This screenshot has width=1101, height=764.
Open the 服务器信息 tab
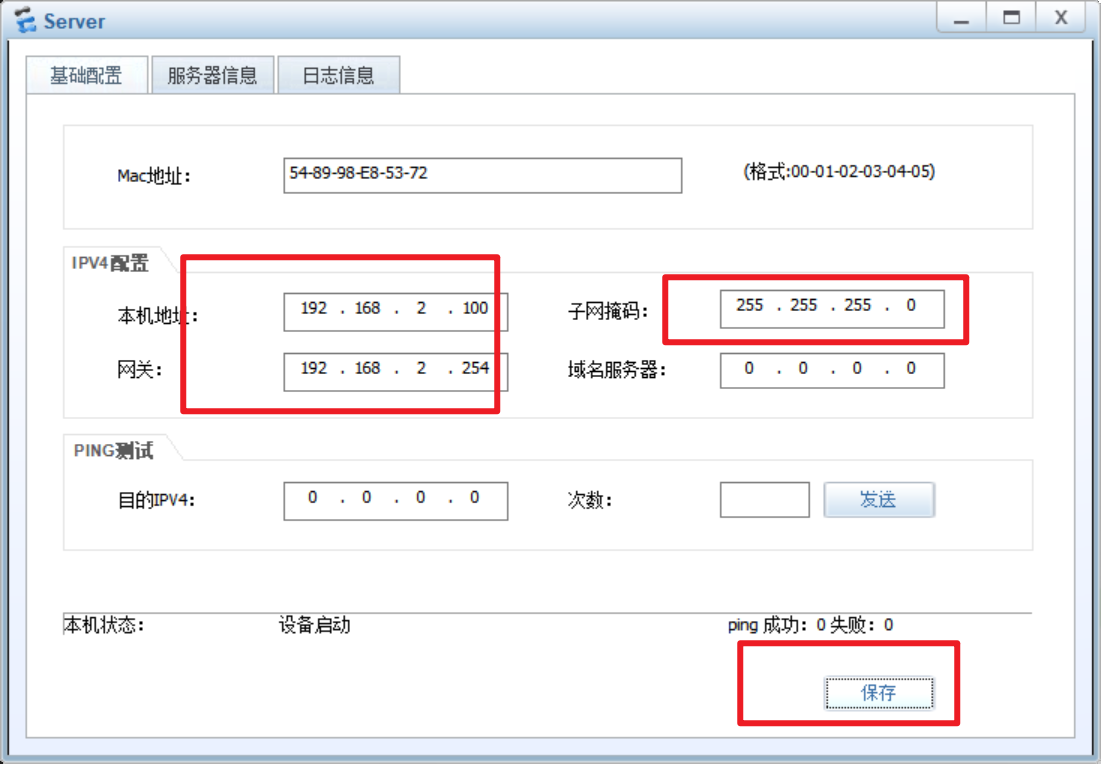pos(212,75)
